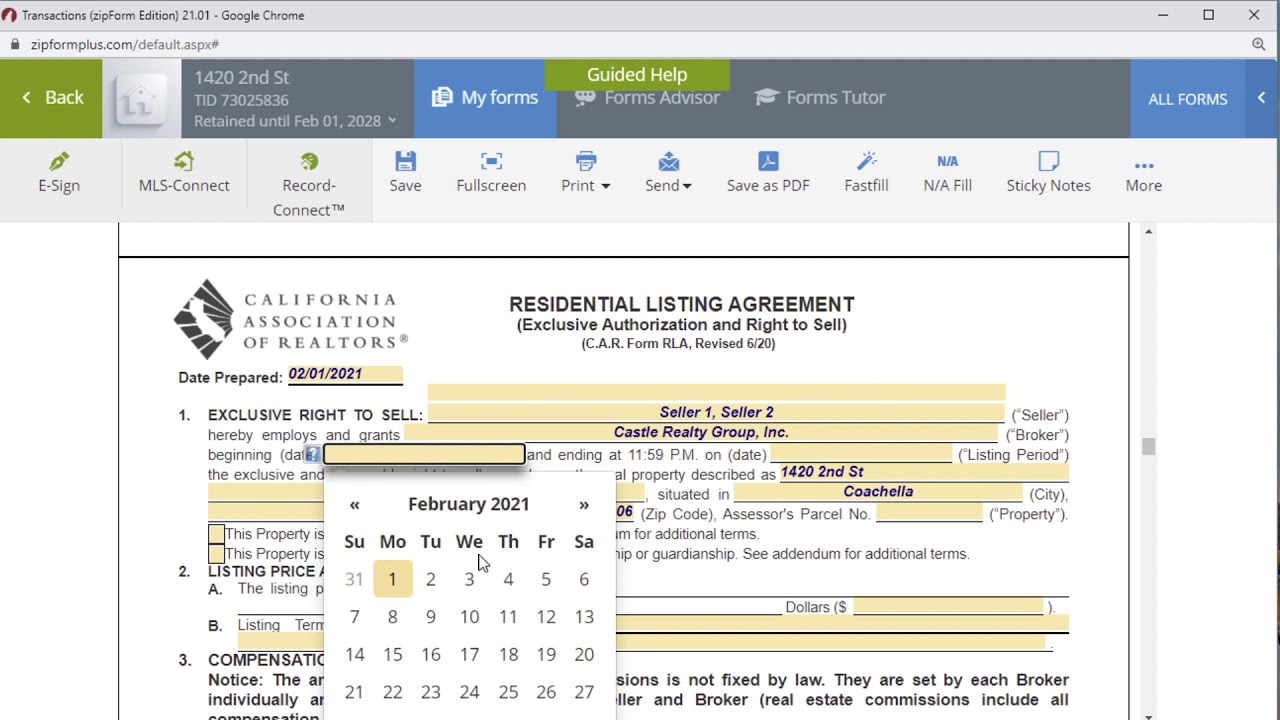Click the beginning date input field
The image size is (1280, 720).
pos(424,455)
